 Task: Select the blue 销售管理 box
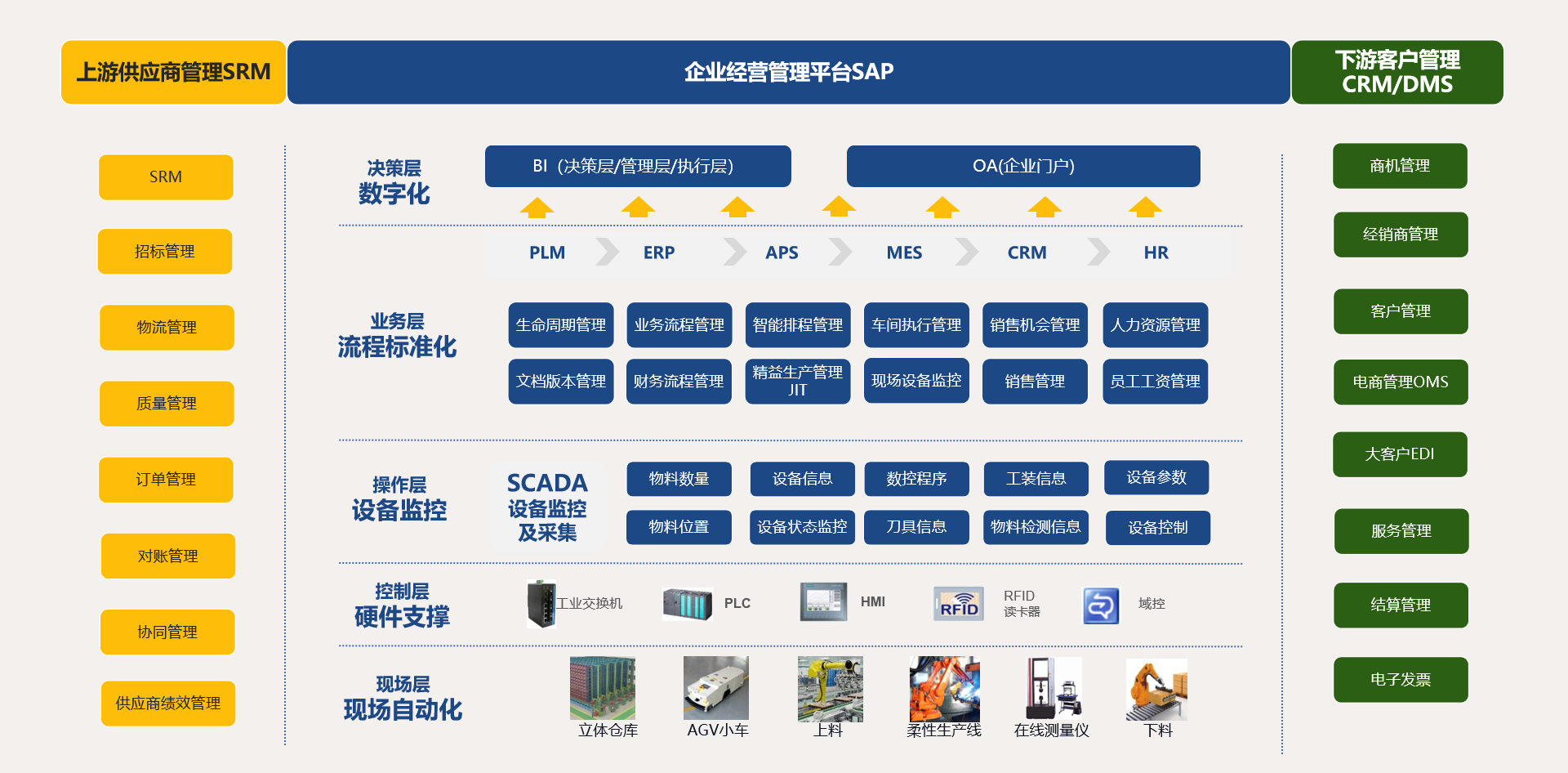click(x=1035, y=382)
